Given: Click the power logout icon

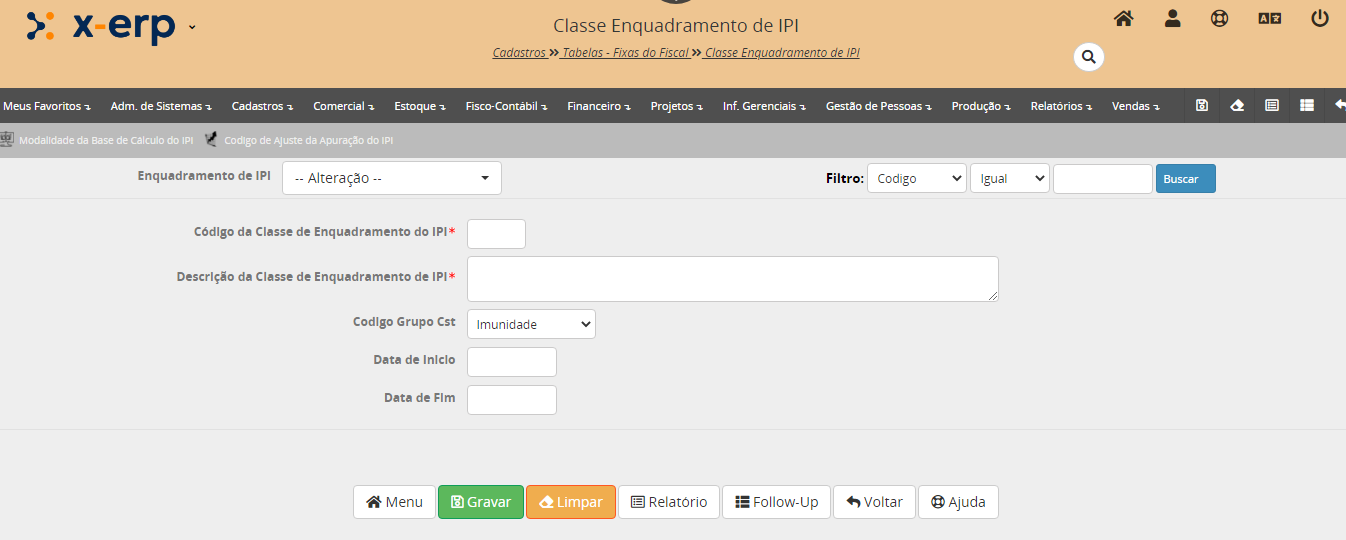Looking at the screenshot, I should coord(1319,18).
